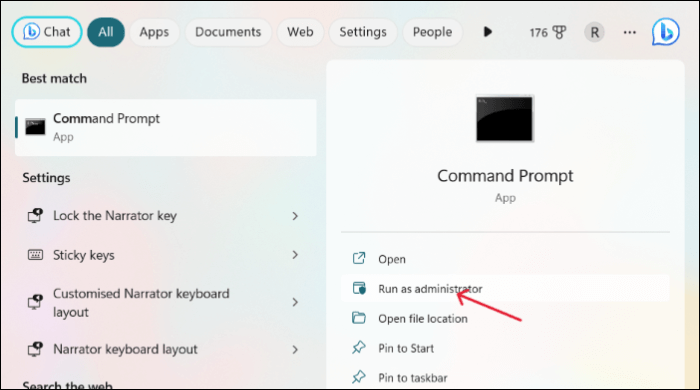Click the Open file location folder icon

359,318
